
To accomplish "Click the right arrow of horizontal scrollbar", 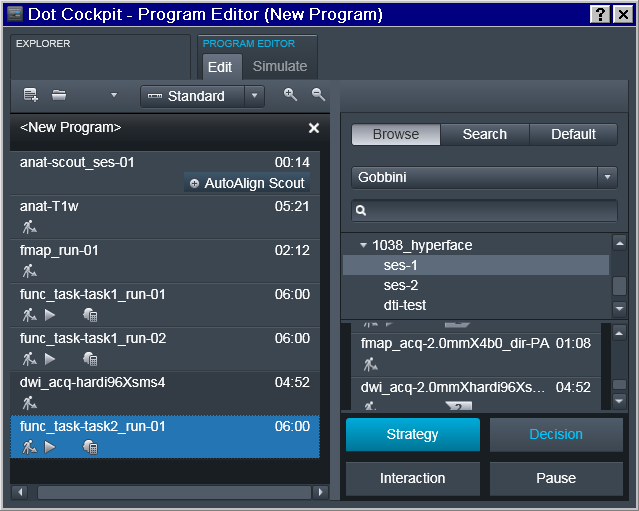I will [320, 492].
